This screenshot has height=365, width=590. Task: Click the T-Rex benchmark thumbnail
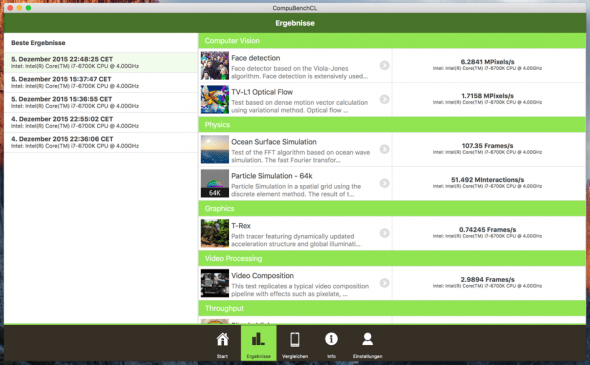[214, 233]
